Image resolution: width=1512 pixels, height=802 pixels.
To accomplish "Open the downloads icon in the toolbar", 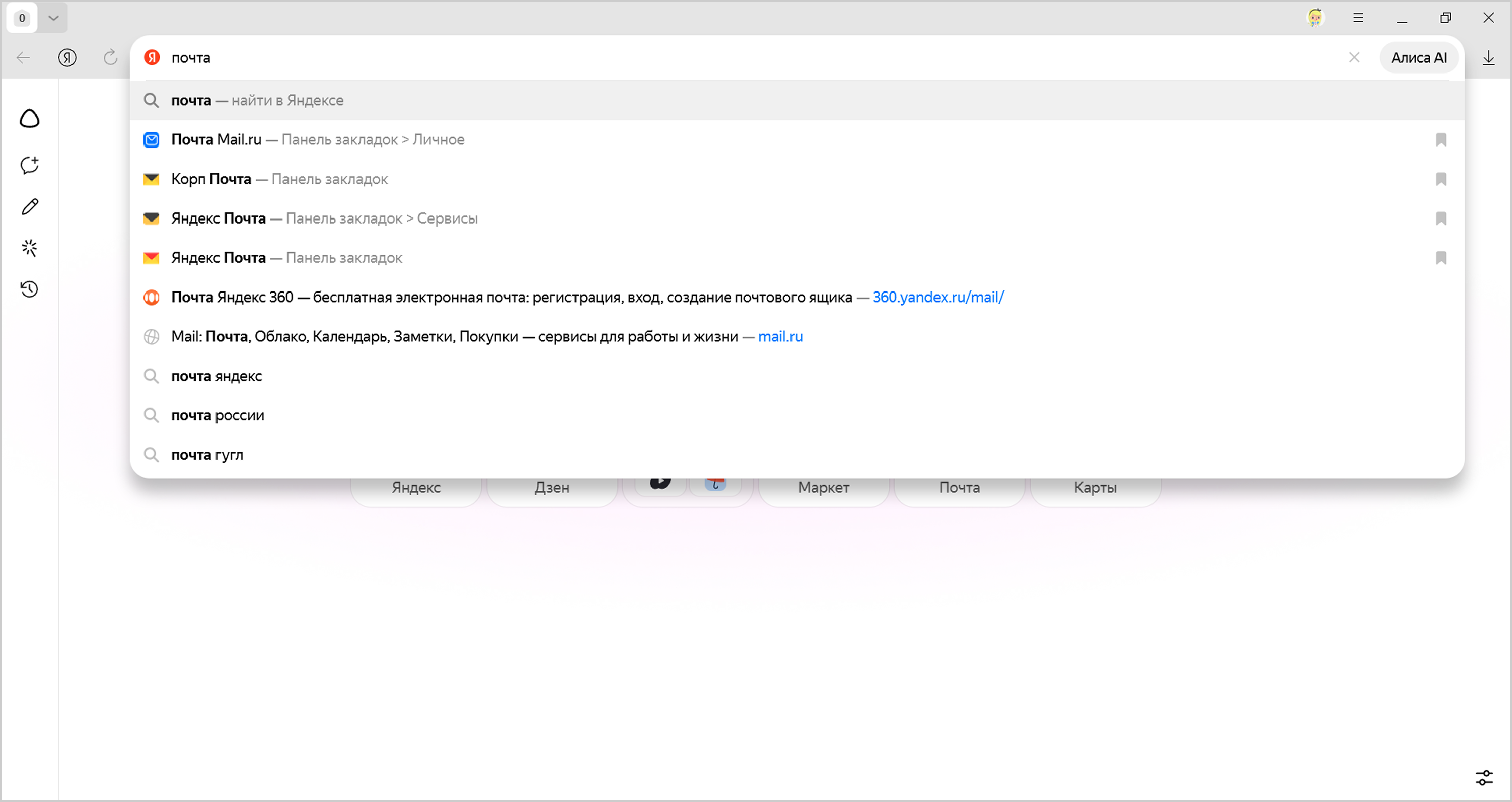I will tap(1488, 57).
